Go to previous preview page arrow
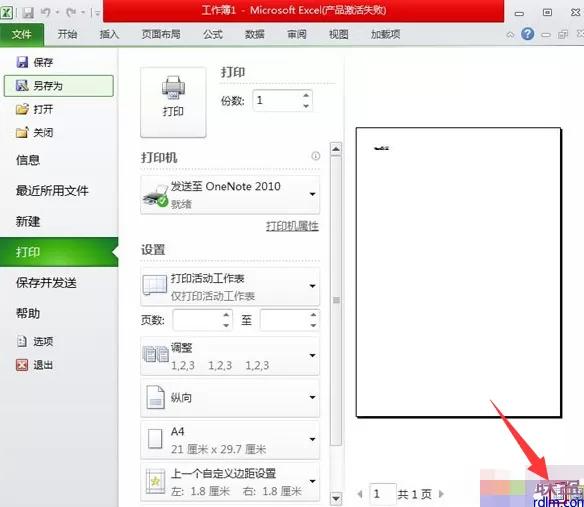 coord(360,494)
